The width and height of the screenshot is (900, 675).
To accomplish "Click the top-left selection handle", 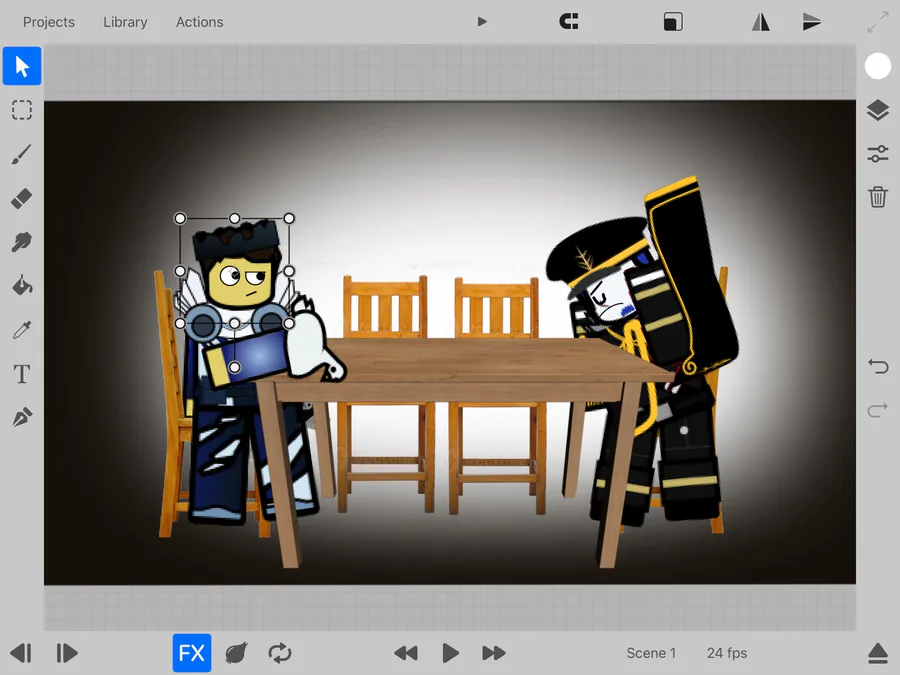I will click(x=180, y=218).
